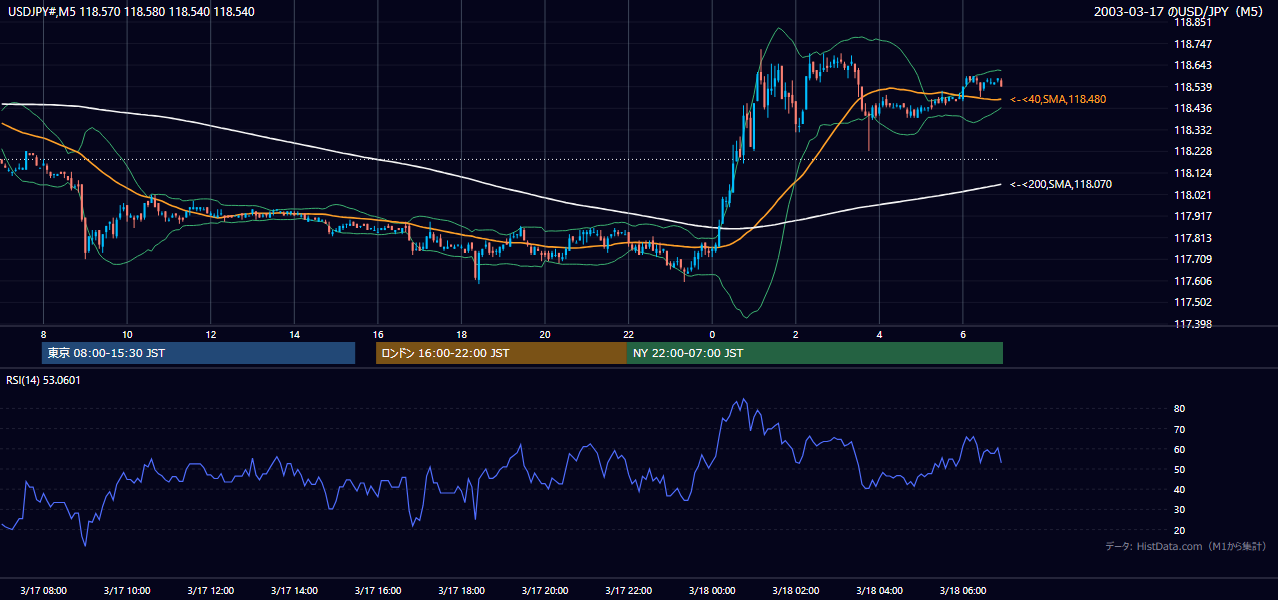Click price axis label 118.539
Screen dimensions: 1278x600
[x=1193, y=87]
